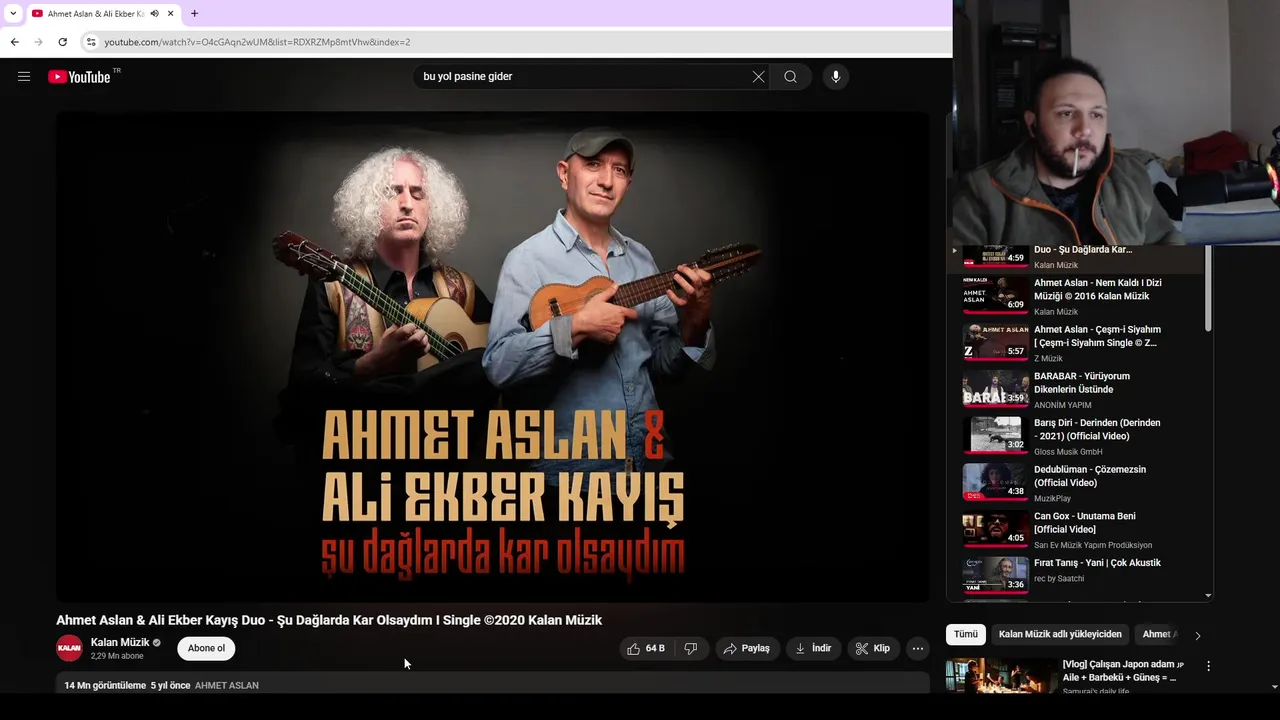1280x720 pixels.
Task: Open Kalan Müzik channel avatar
Action: click(x=69, y=648)
